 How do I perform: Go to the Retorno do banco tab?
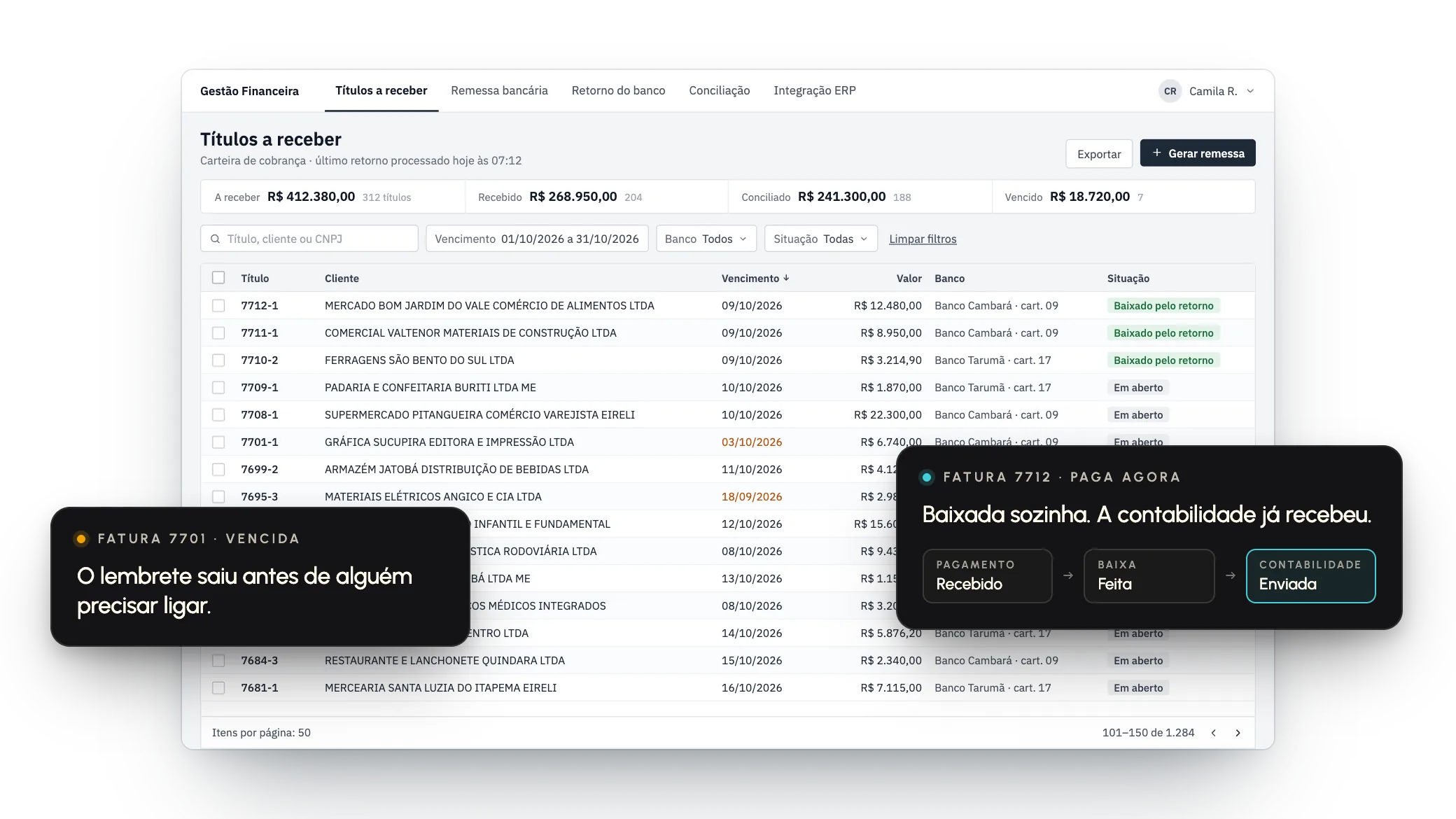(618, 90)
